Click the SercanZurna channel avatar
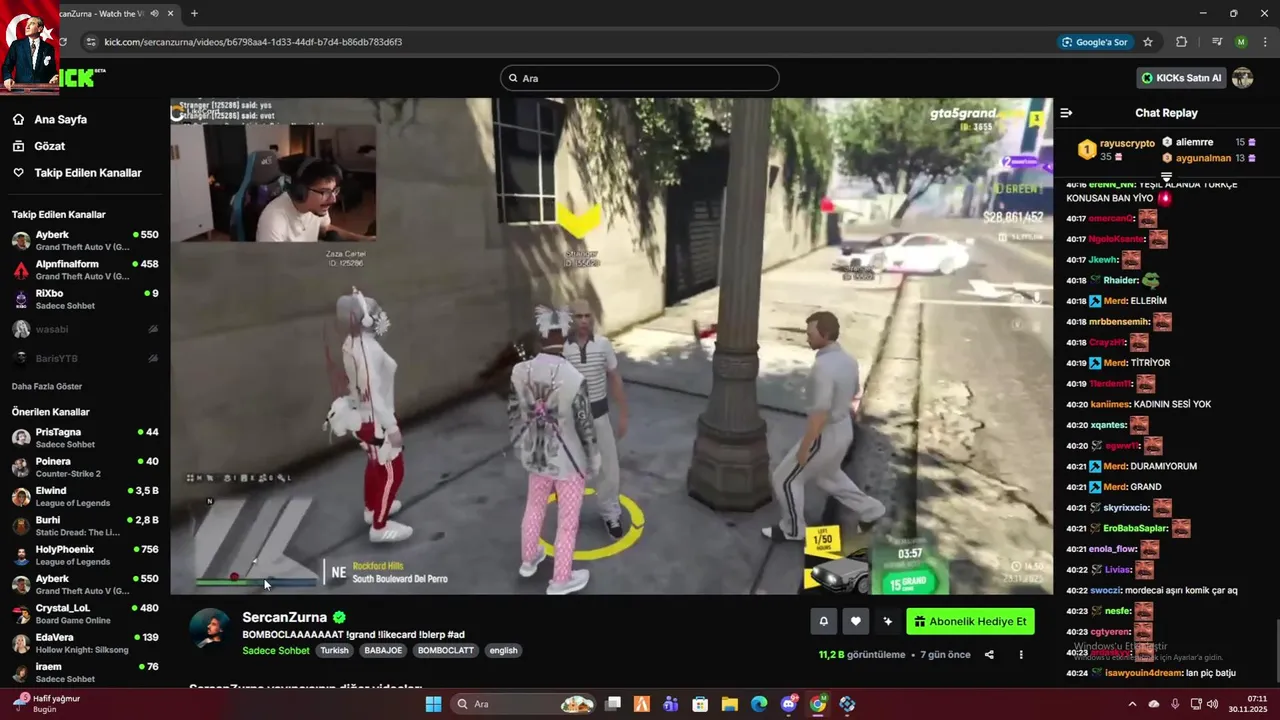The width and height of the screenshot is (1280, 720). pyautogui.click(x=210, y=629)
